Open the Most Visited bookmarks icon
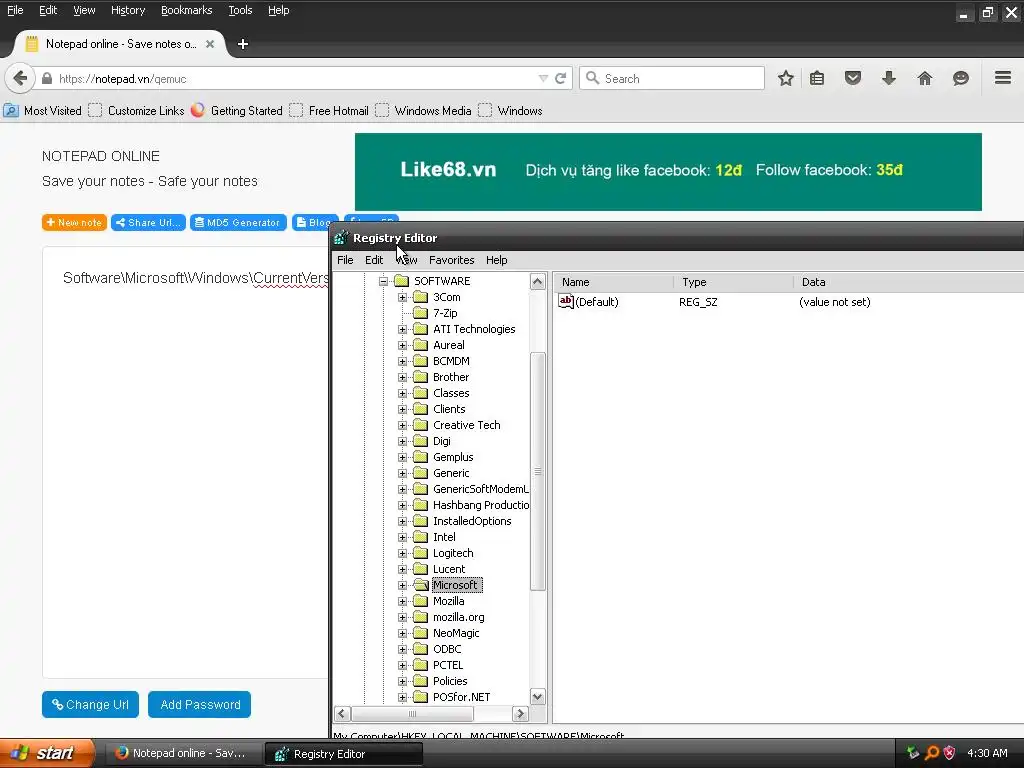 [11, 110]
